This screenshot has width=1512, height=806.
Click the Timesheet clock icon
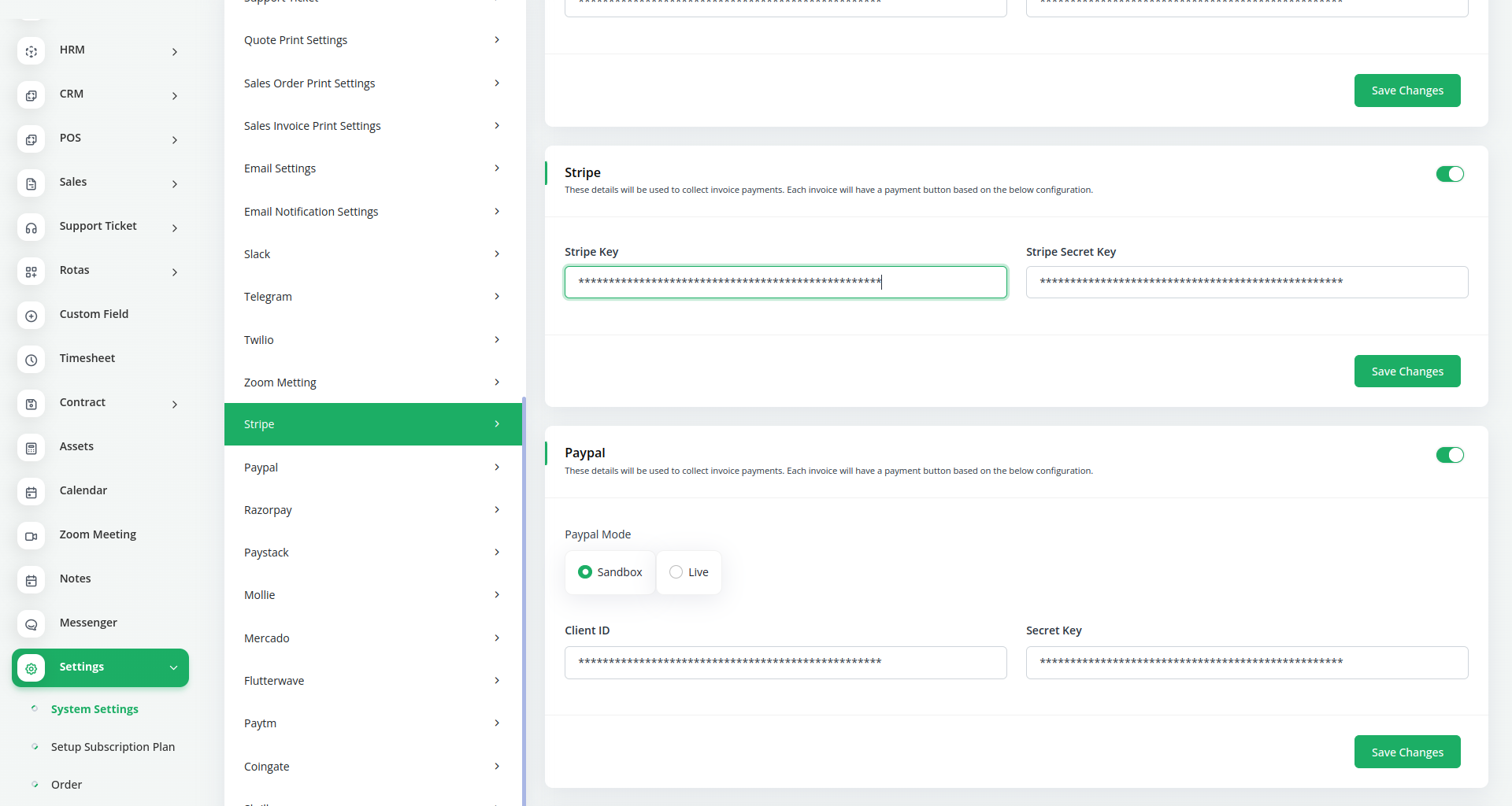click(31, 360)
